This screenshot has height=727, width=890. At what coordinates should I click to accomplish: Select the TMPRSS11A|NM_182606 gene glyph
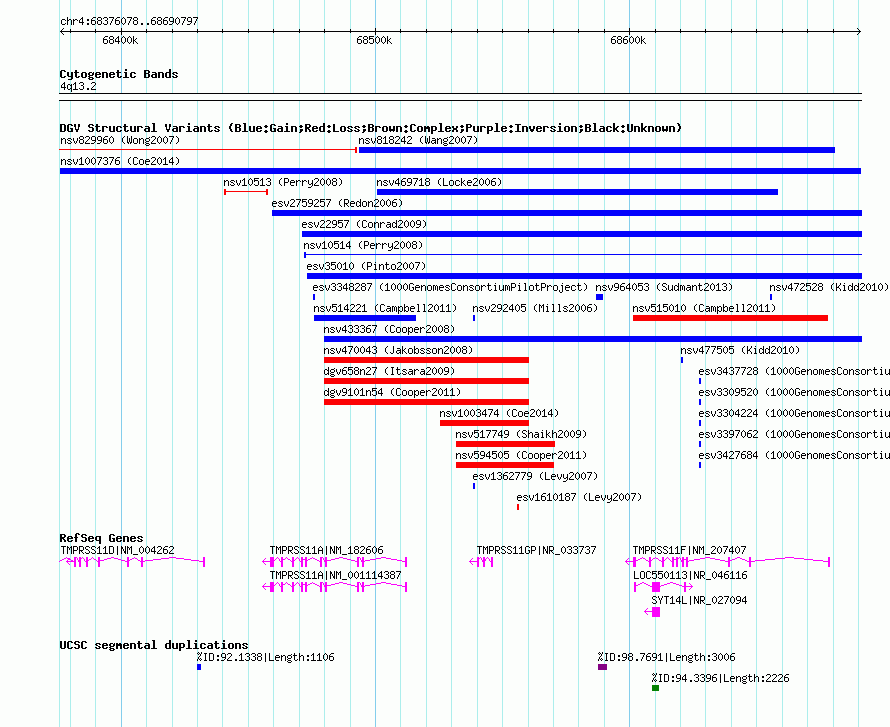tap(335, 562)
